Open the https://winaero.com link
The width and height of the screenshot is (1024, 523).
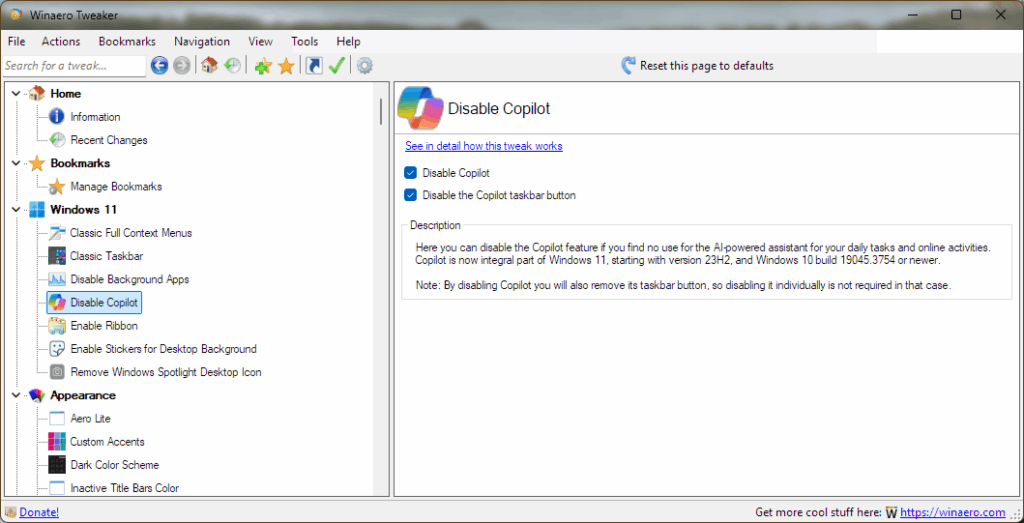click(953, 513)
